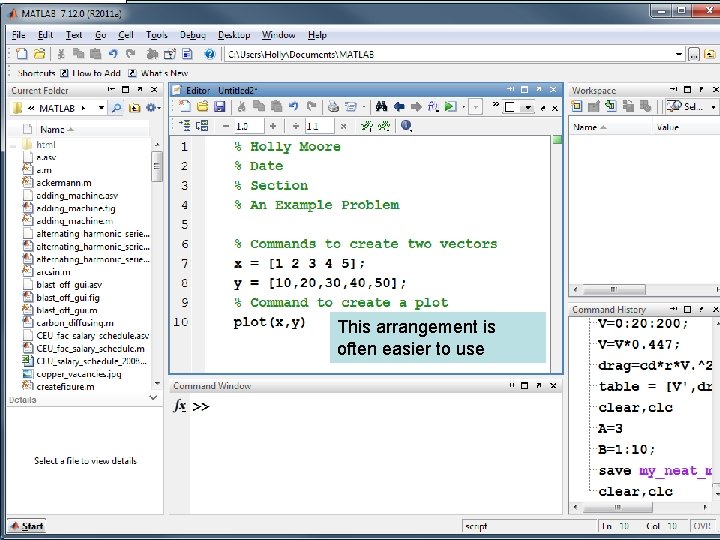Screen dimensions: 720x540
Task: Click the Cut icon in main toolbar
Action: (61, 54)
